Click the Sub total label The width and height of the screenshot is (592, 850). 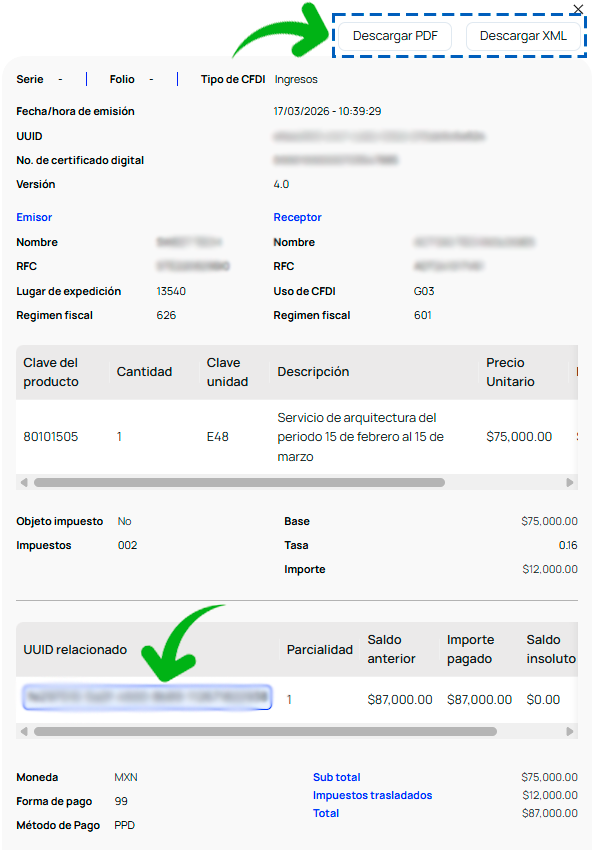(x=337, y=777)
